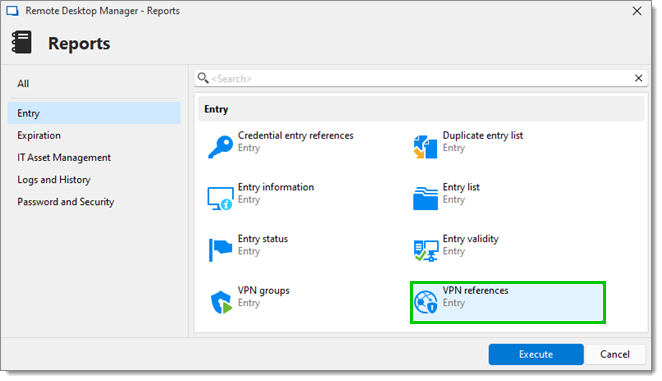Close the Reports window
Image resolution: width=662 pixels, height=381 pixels.
pyautogui.click(x=637, y=11)
